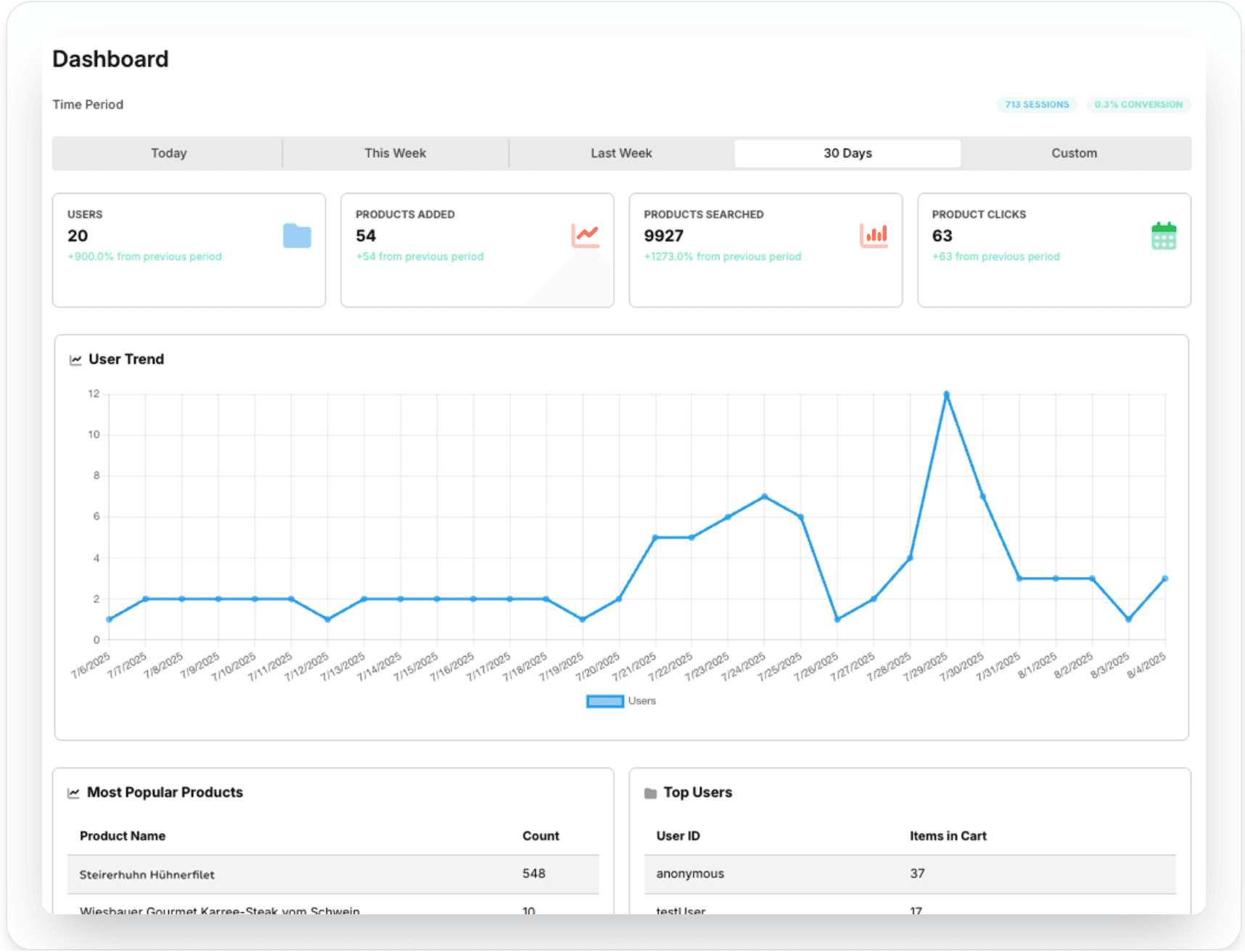This screenshot has height=952, width=1245.
Task: Click the User ID column header
Action: tap(678, 836)
